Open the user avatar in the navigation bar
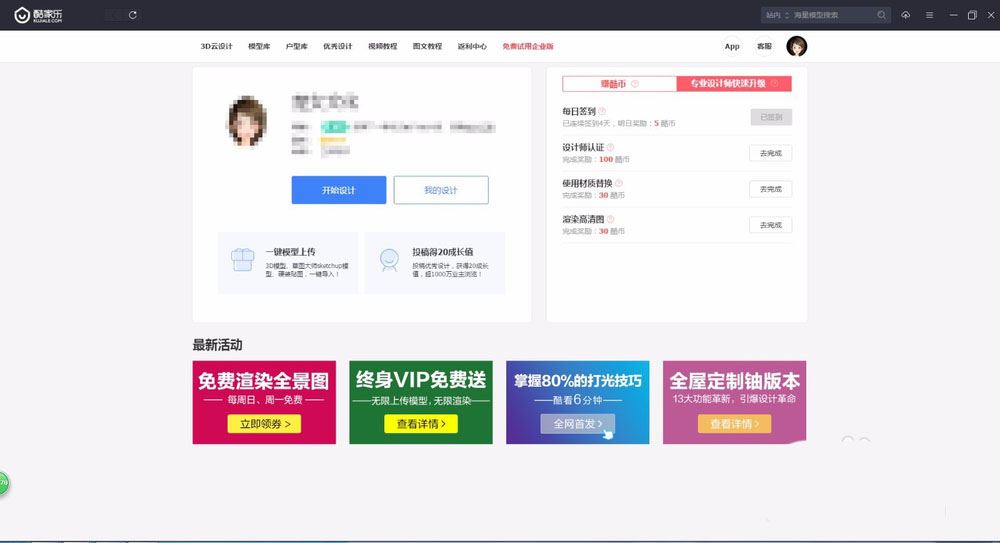 796,46
